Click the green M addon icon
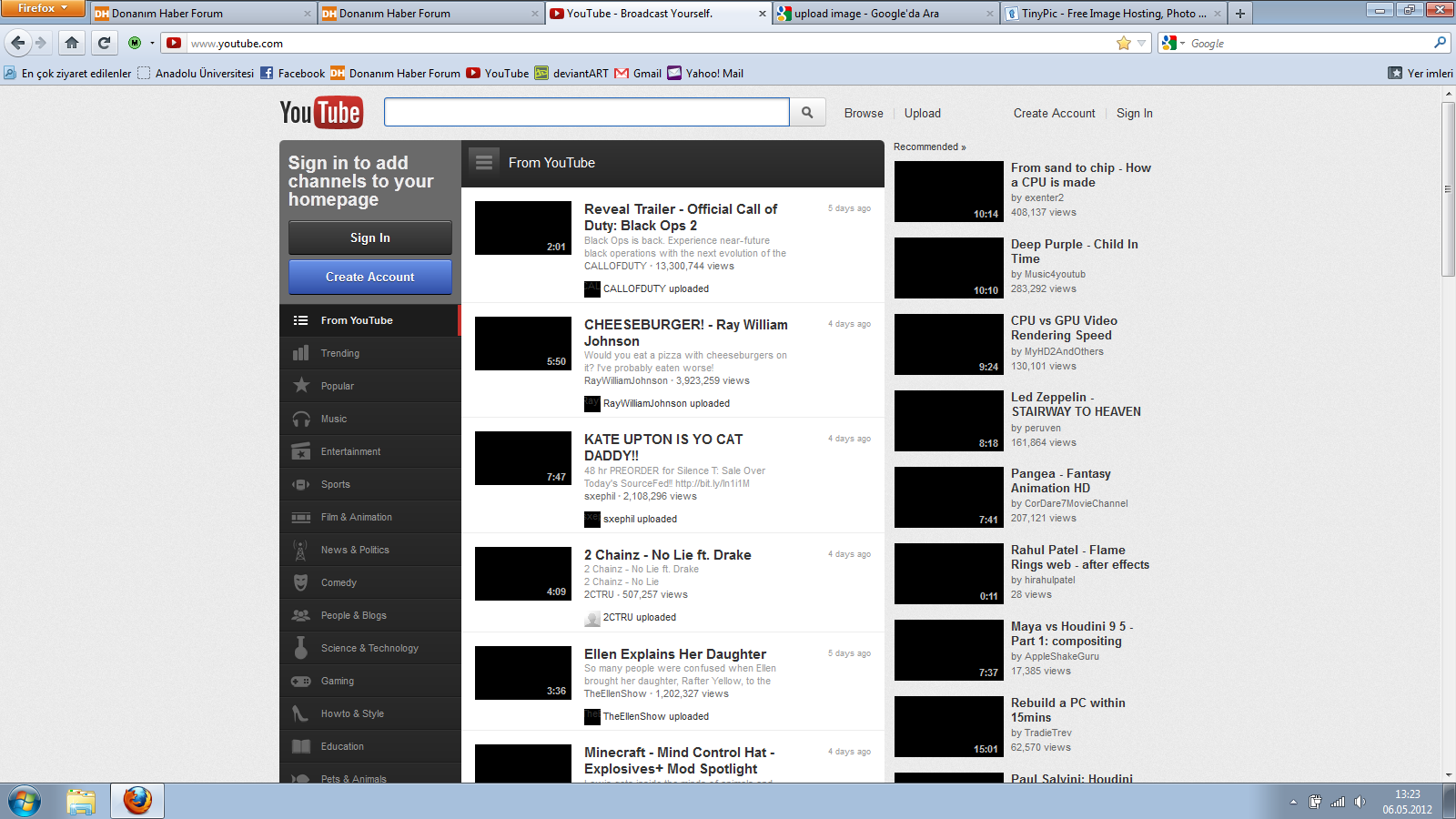1456x819 pixels. 135,43
